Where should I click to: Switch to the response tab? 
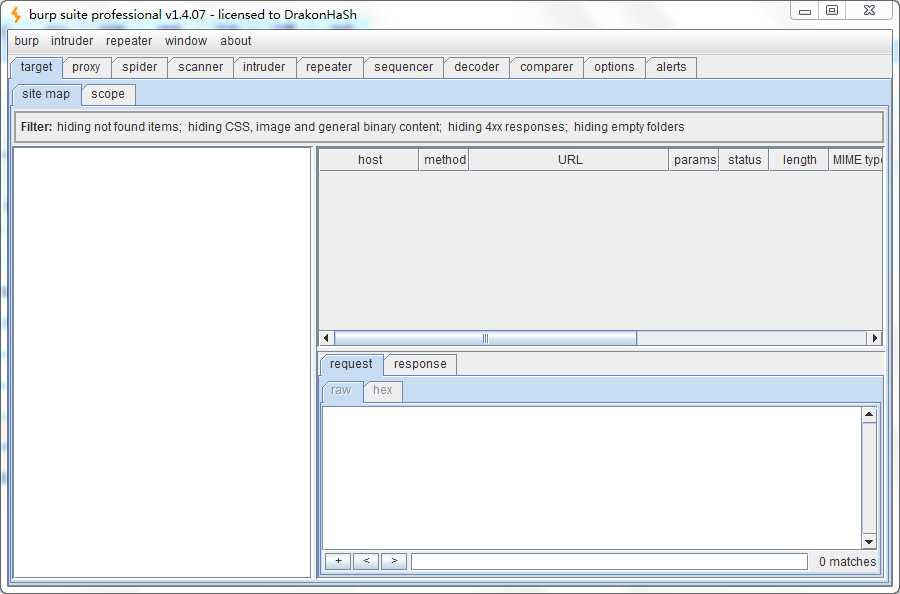[x=420, y=364]
